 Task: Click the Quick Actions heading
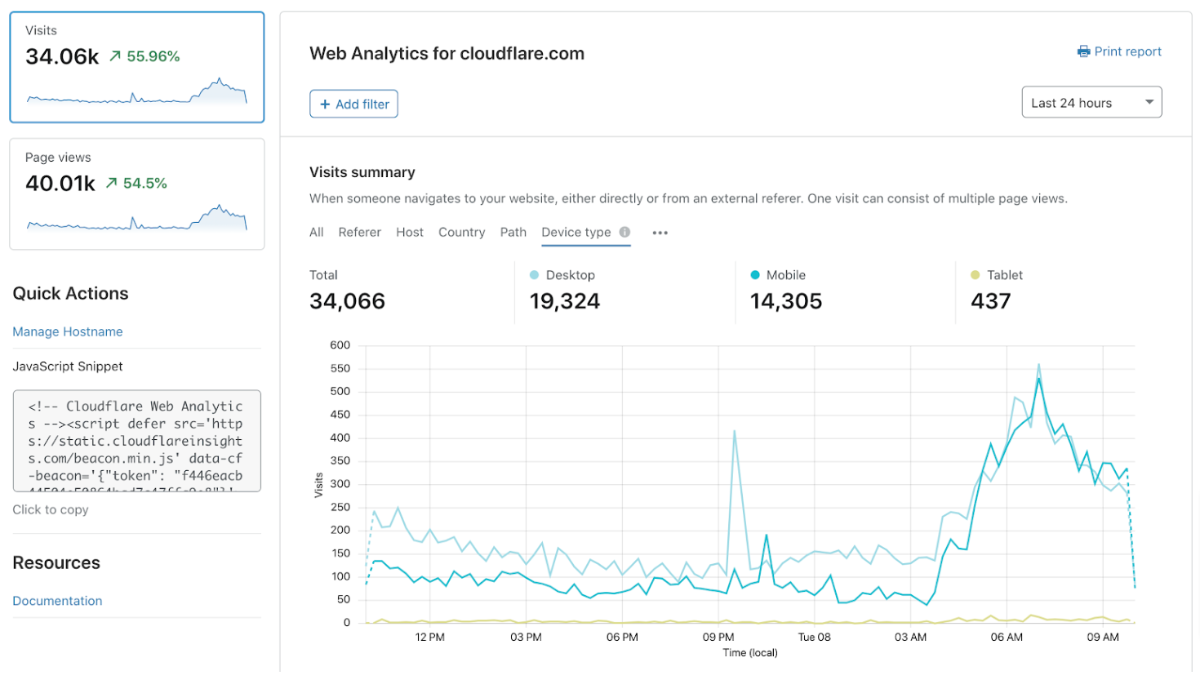point(71,293)
